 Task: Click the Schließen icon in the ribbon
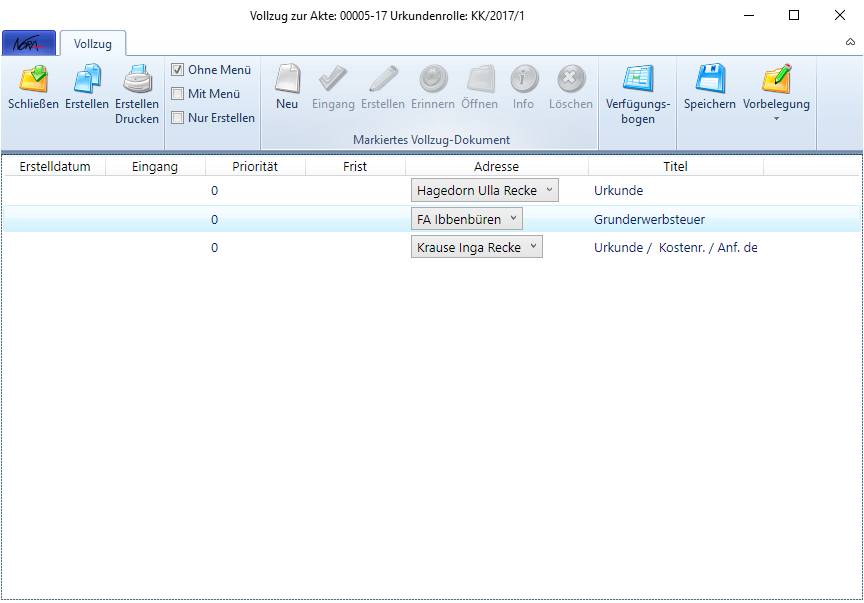pyautogui.click(x=33, y=80)
